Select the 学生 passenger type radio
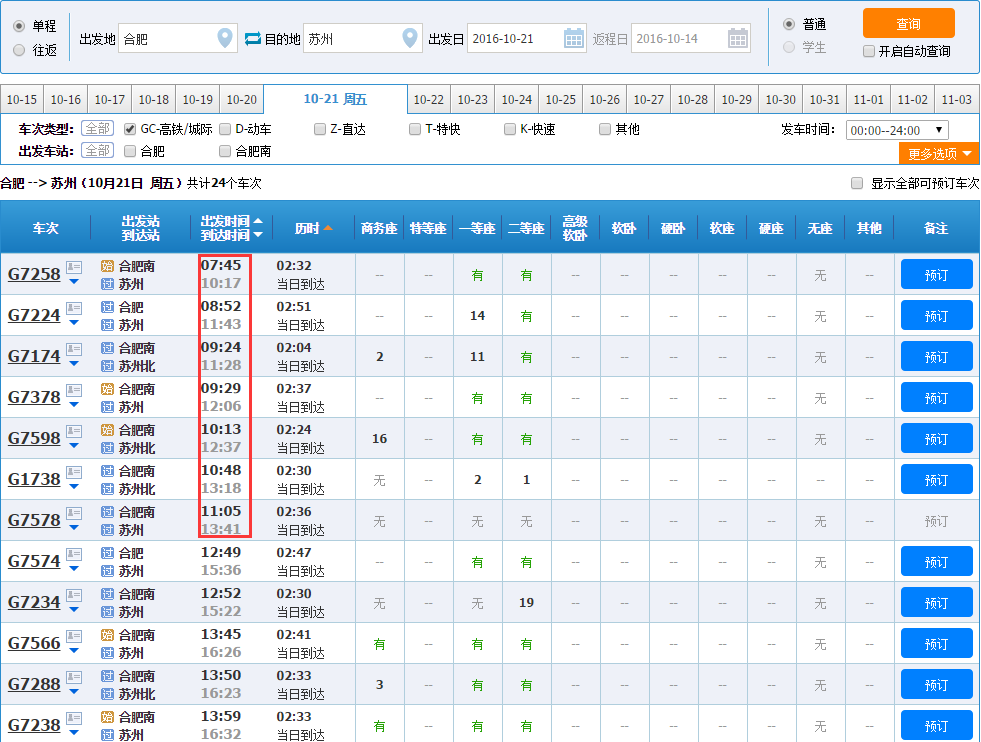Viewport: 981px width, 742px height. tap(789, 47)
